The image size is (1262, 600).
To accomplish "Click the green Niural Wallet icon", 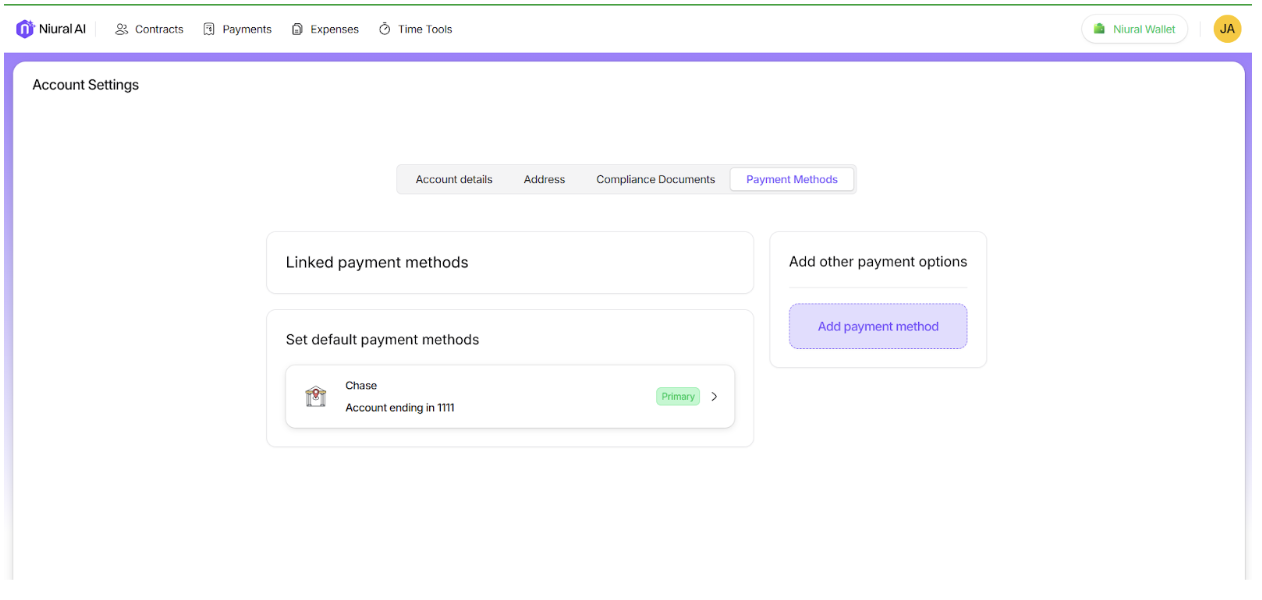I will click(1100, 29).
